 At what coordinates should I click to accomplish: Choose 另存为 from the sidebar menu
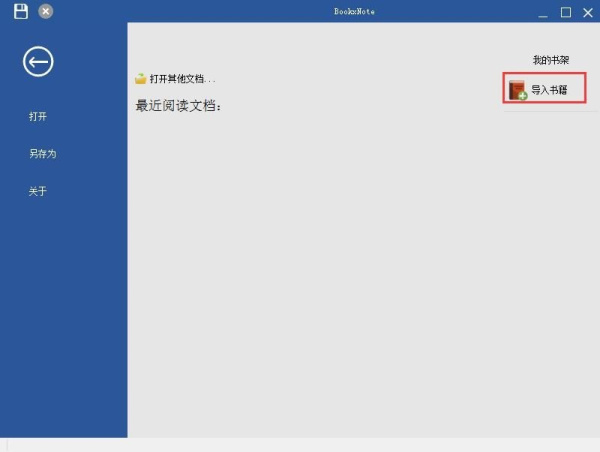point(42,154)
